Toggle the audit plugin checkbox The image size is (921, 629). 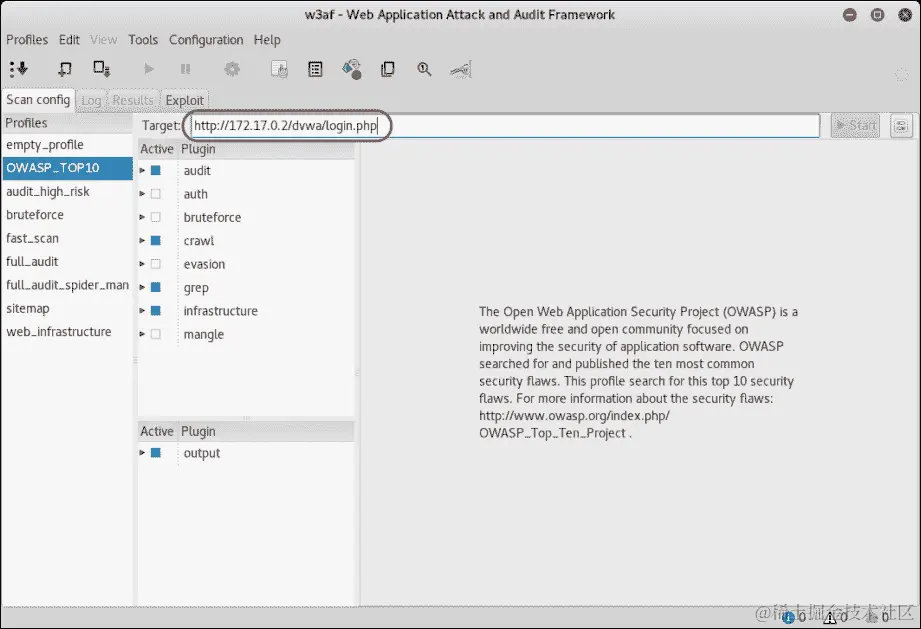[156, 170]
